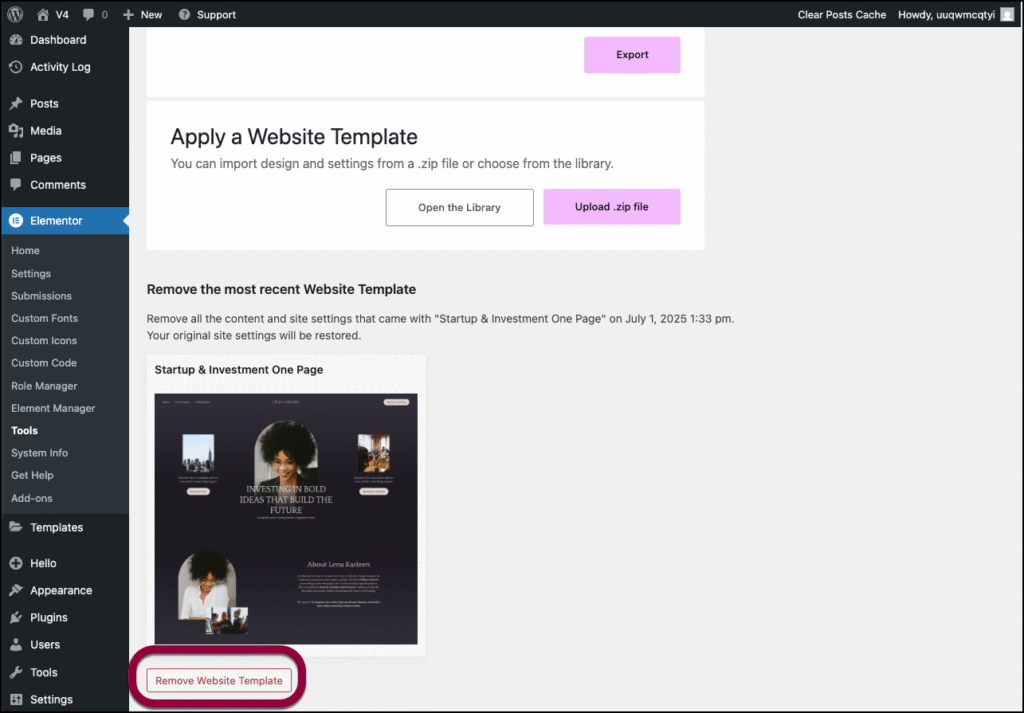Open the New content menu
This screenshot has height=713, width=1024.
tap(142, 14)
